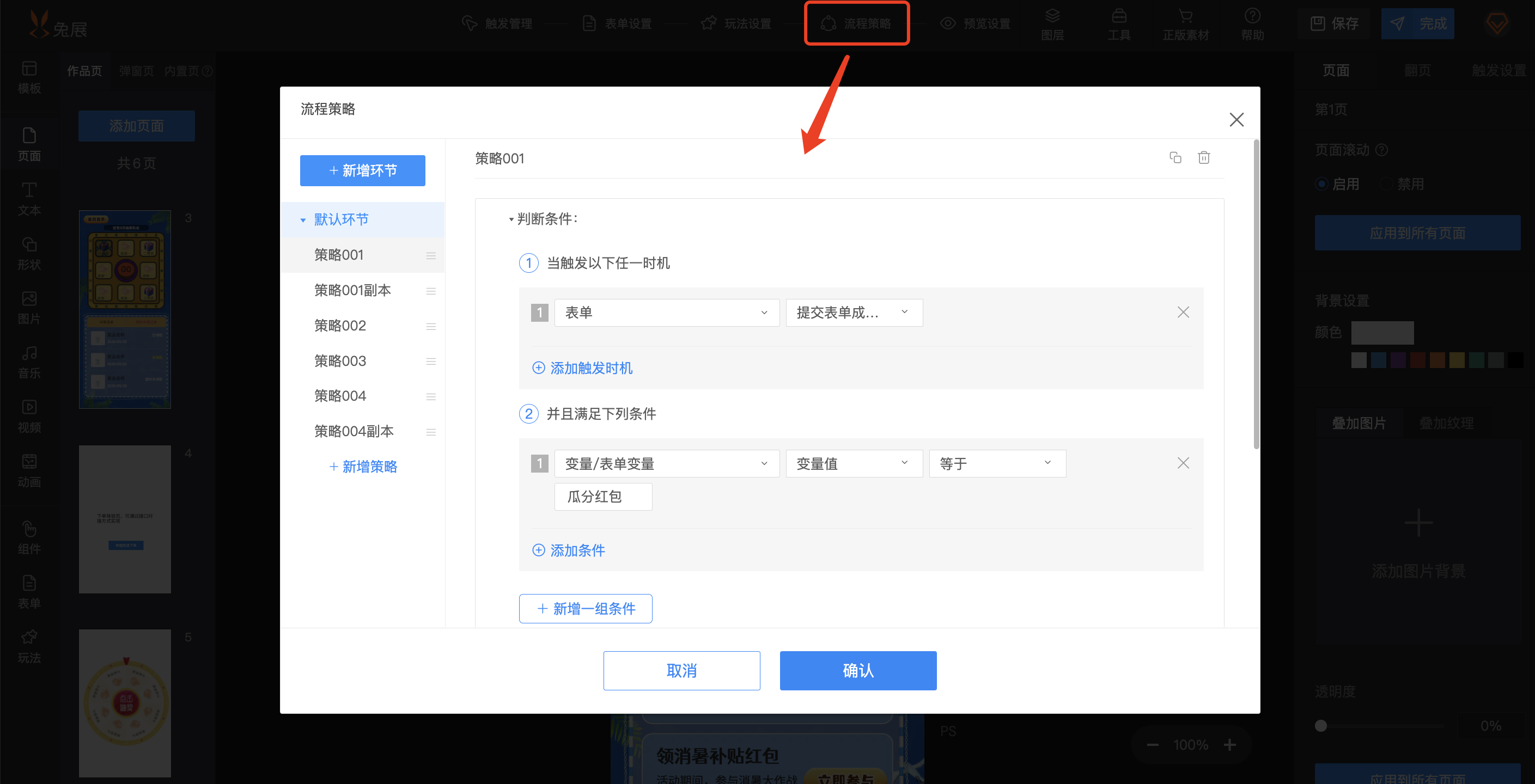Pick the black preset color swatch
The height and width of the screenshot is (784, 1535).
[x=1515, y=360]
